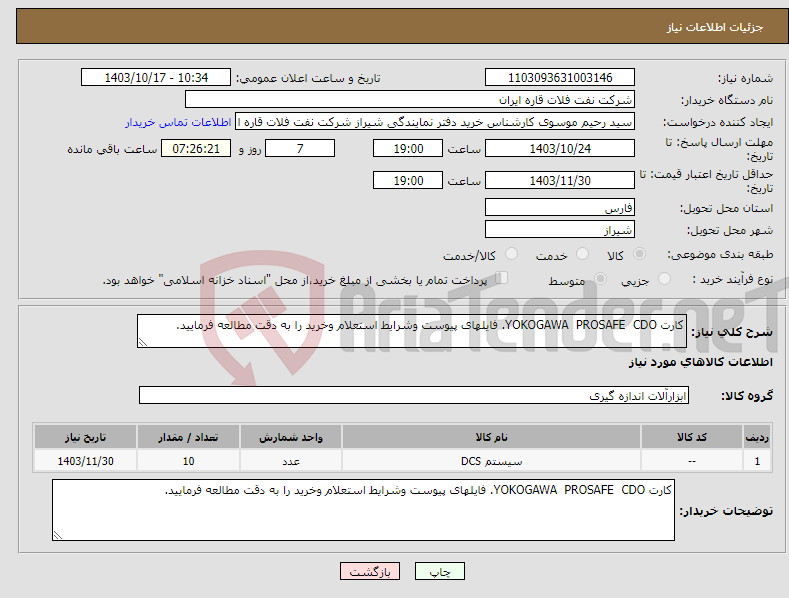Click the delivery province field فارس
The height and width of the screenshot is (598, 789).
tap(560, 207)
